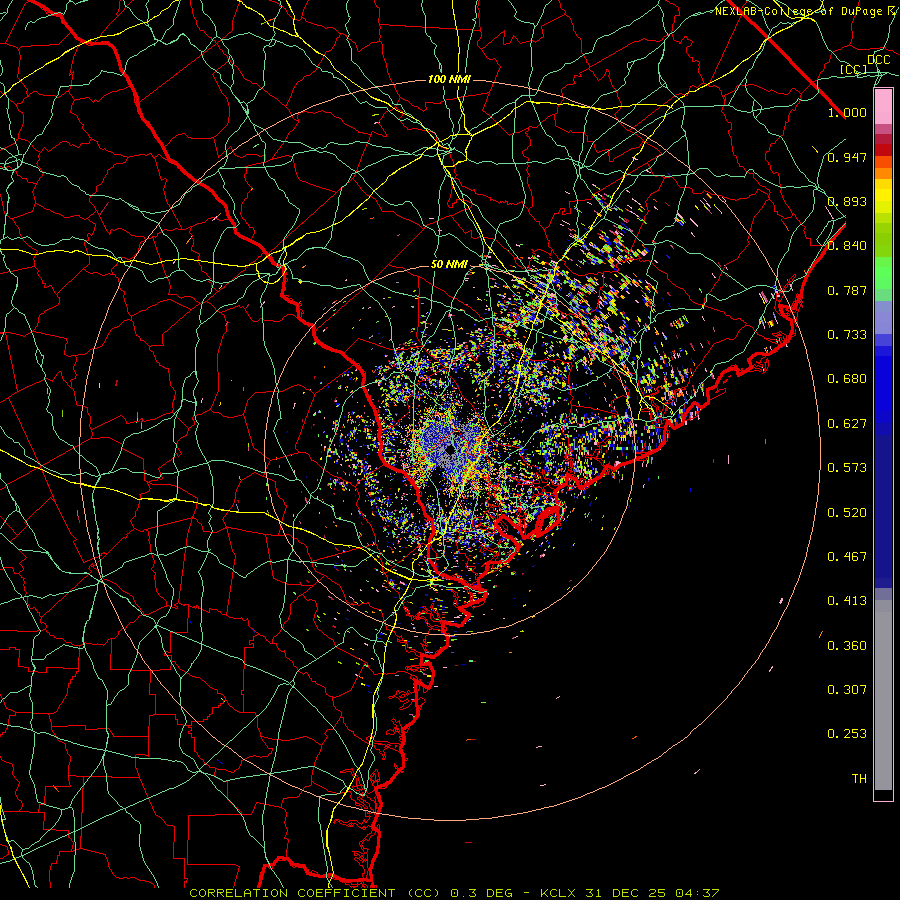This screenshot has height=900, width=900.
Task: Click the 0.733 legend value
Action: (x=847, y=335)
